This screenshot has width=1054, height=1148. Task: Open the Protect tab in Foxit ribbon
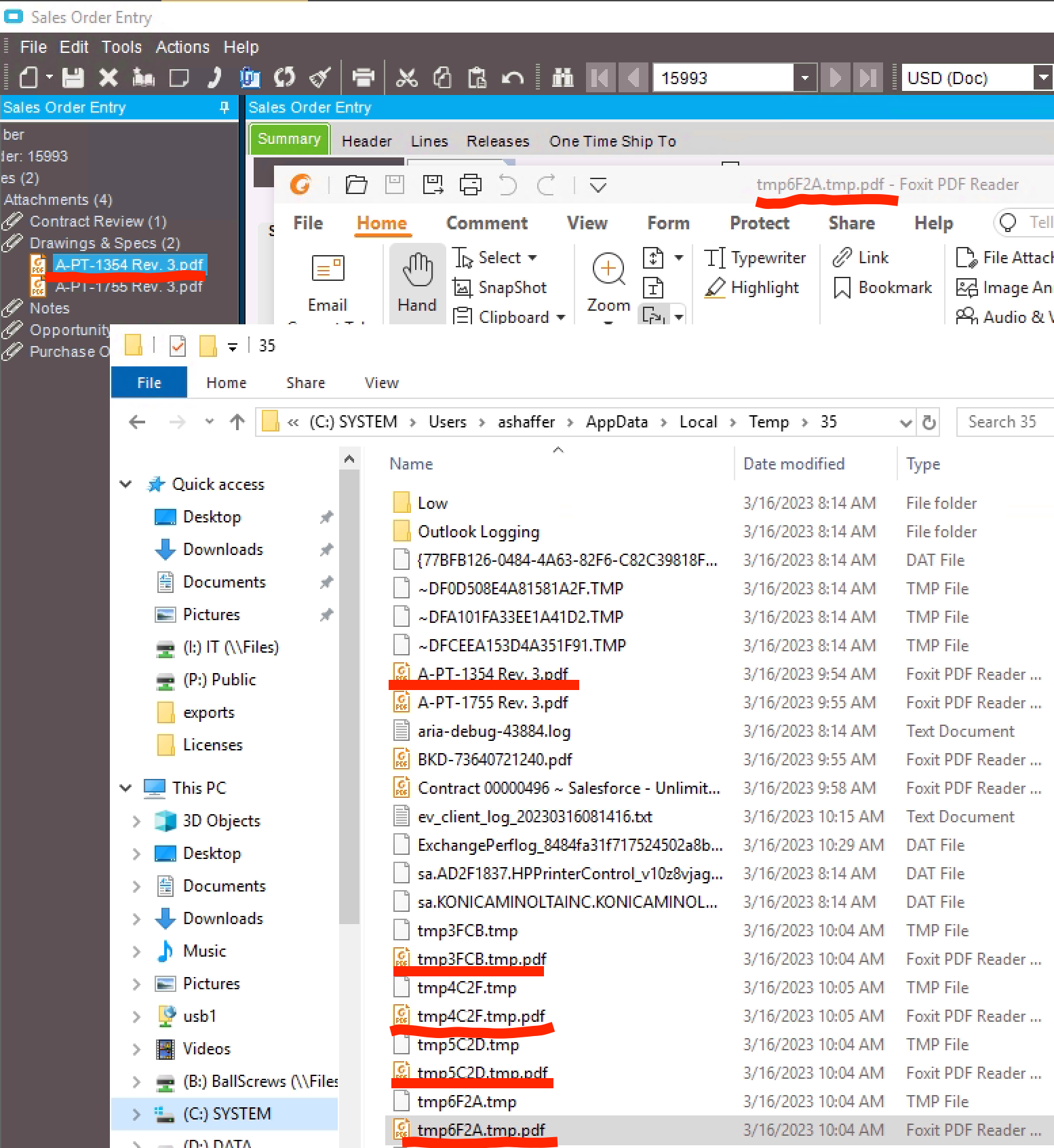click(760, 223)
